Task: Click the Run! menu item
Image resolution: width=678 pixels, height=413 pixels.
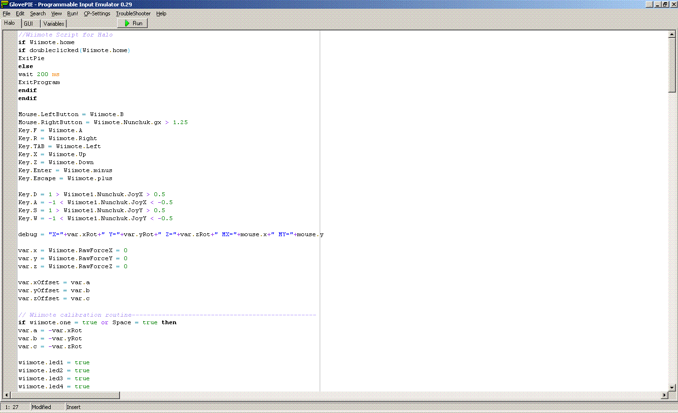Action: (72, 14)
